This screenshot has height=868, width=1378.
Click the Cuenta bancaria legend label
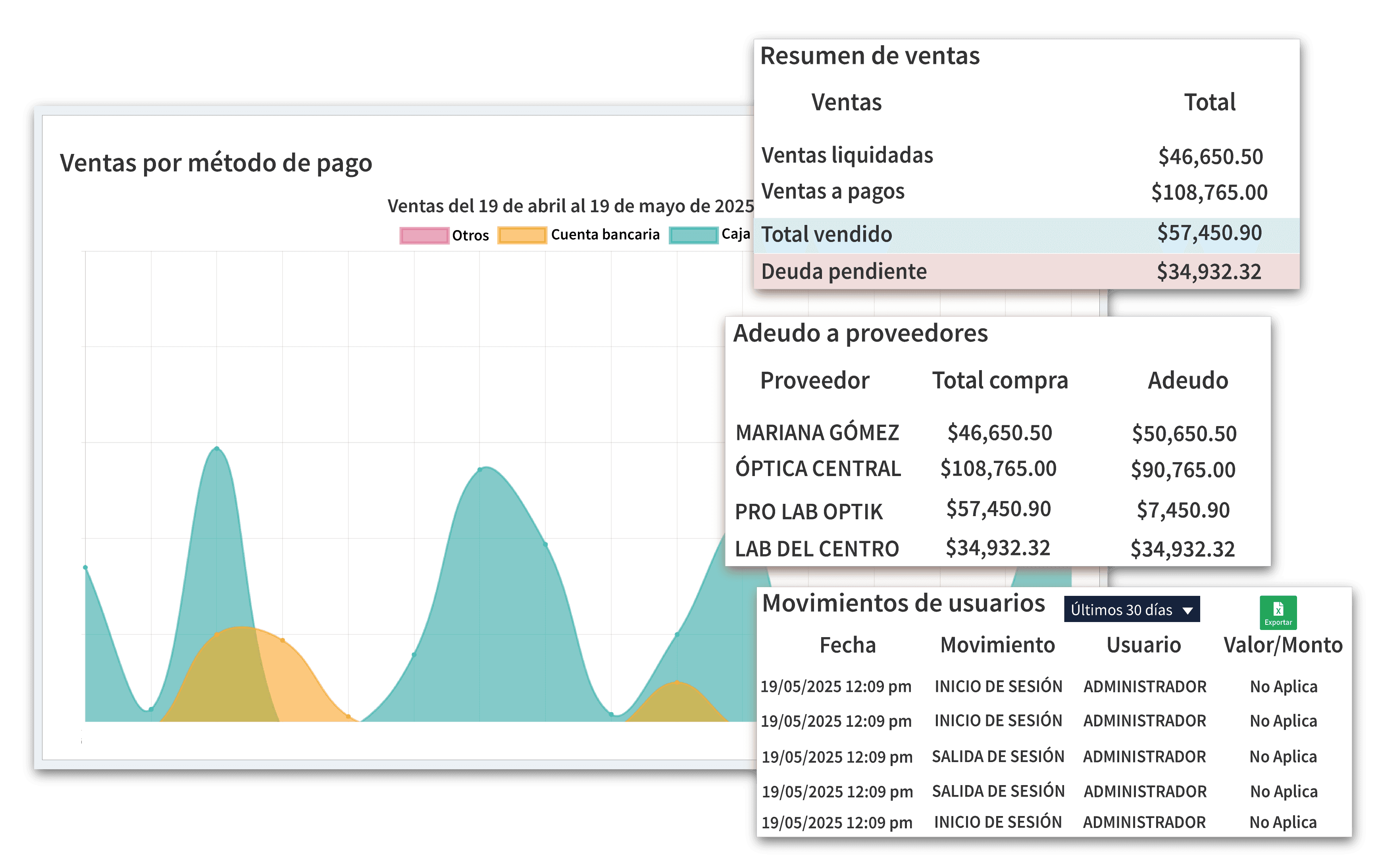pos(605,234)
